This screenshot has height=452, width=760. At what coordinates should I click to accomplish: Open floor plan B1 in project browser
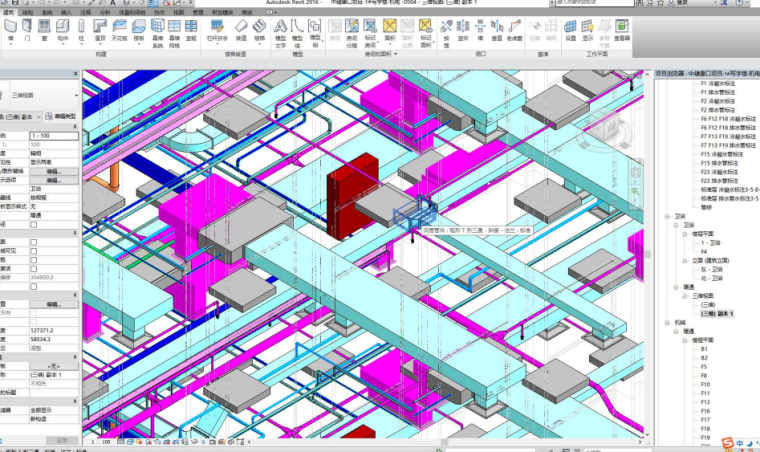pos(704,348)
